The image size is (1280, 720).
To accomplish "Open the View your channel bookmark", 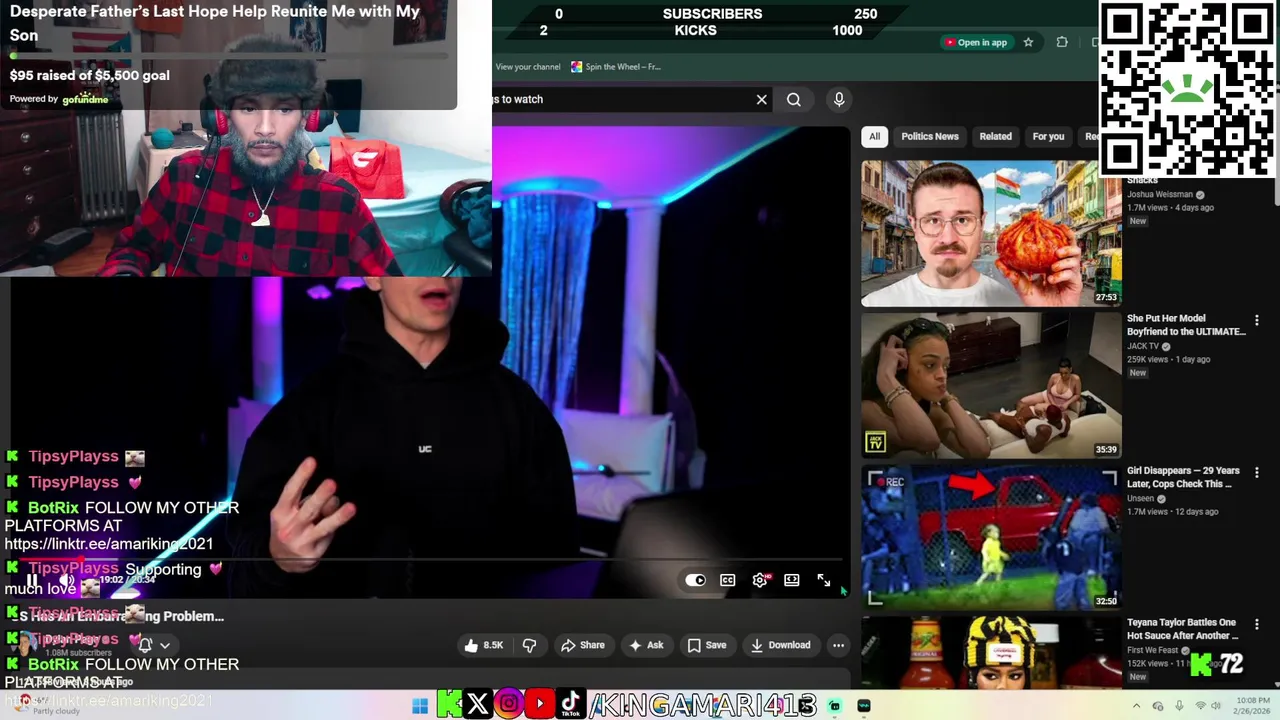I will click(528, 67).
